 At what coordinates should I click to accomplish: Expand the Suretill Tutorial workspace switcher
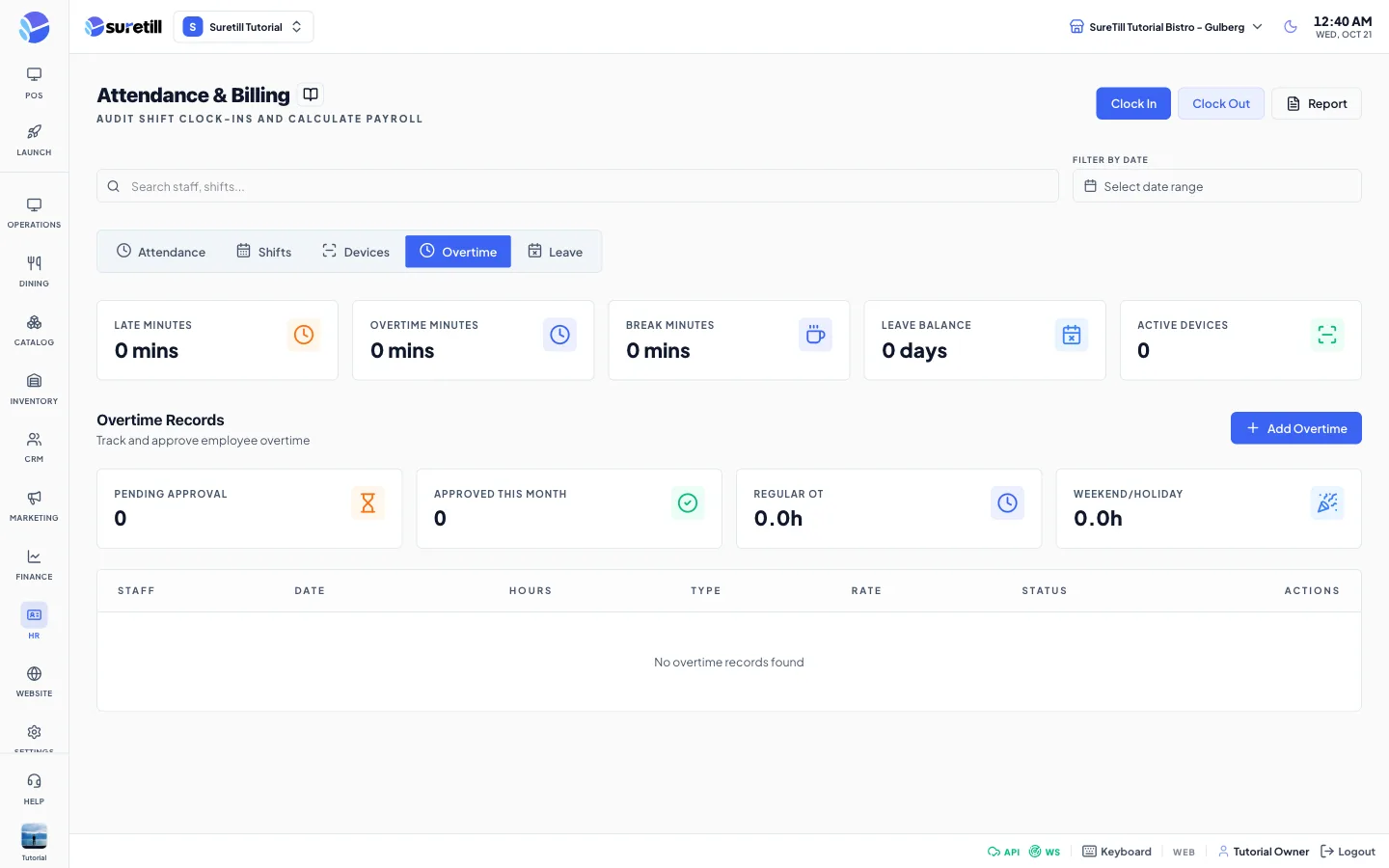(x=243, y=27)
